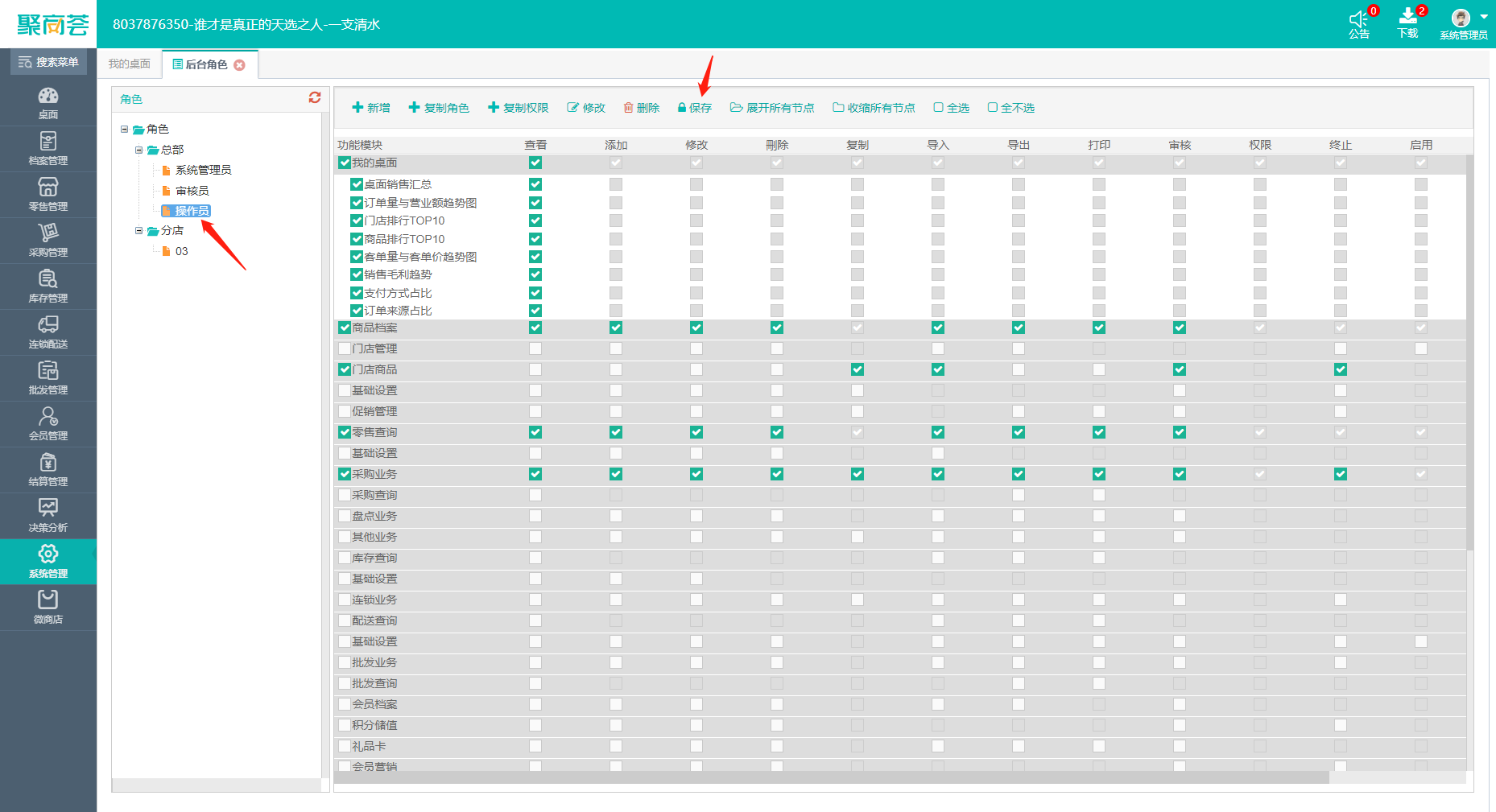The height and width of the screenshot is (812, 1496).
Task: Open 零售管理 in the sidebar
Action: pyautogui.click(x=48, y=194)
